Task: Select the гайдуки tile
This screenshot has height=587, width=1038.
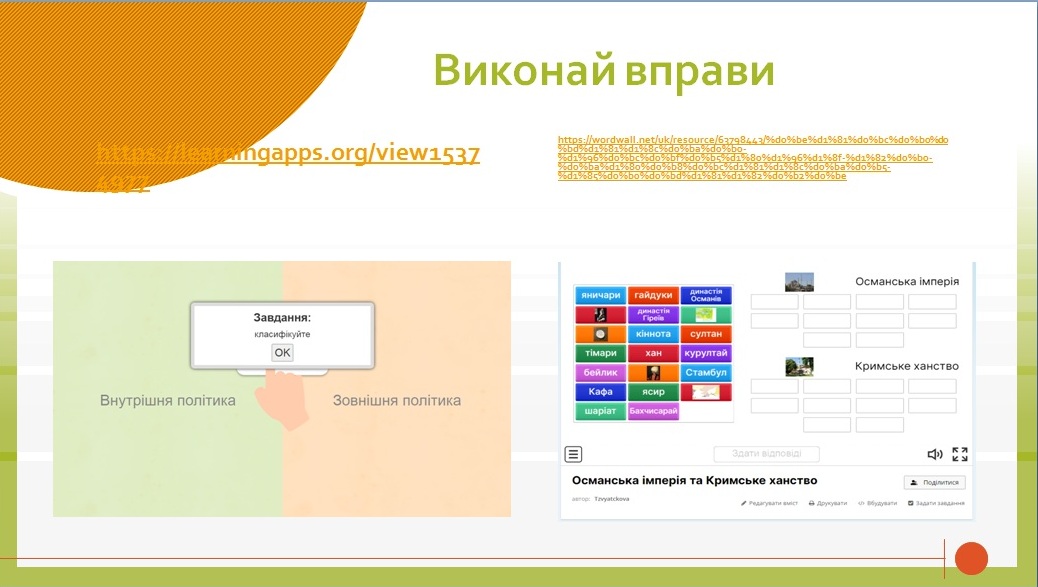Action: tap(653, 295)
